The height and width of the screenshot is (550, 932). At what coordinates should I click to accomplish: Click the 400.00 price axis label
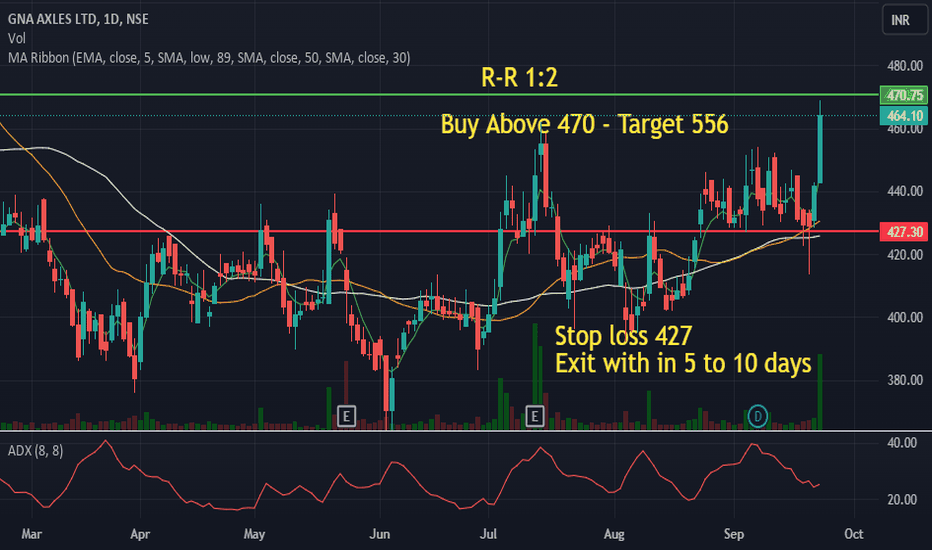click(905, 317)
